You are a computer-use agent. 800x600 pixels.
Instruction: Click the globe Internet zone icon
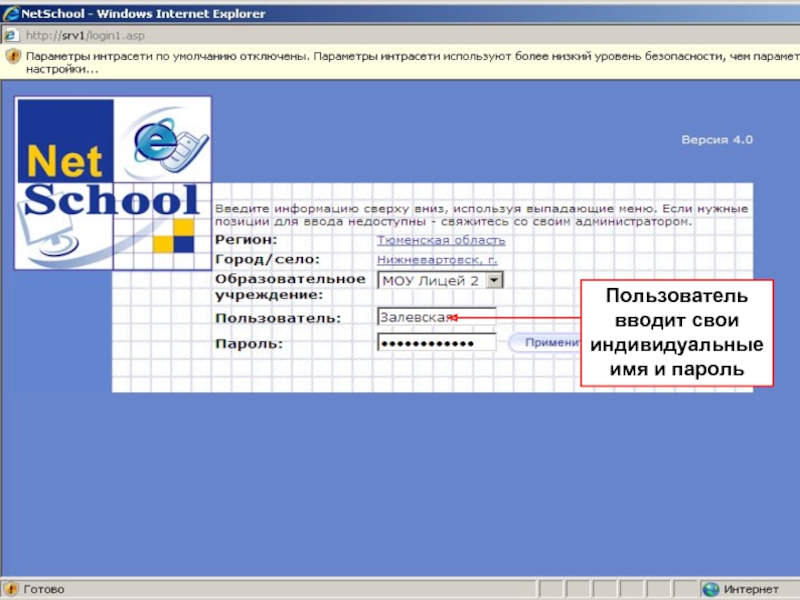(x=710, y=589)
